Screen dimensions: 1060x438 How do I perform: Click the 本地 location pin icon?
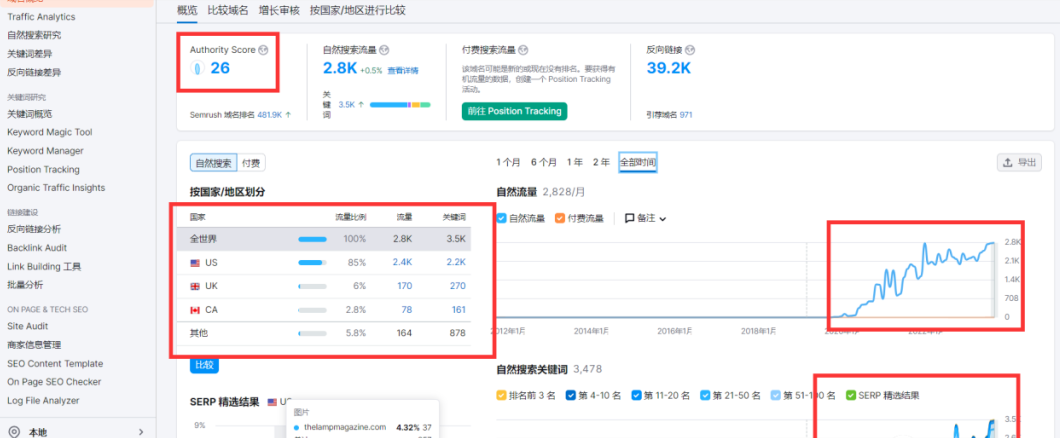(14, 432)
